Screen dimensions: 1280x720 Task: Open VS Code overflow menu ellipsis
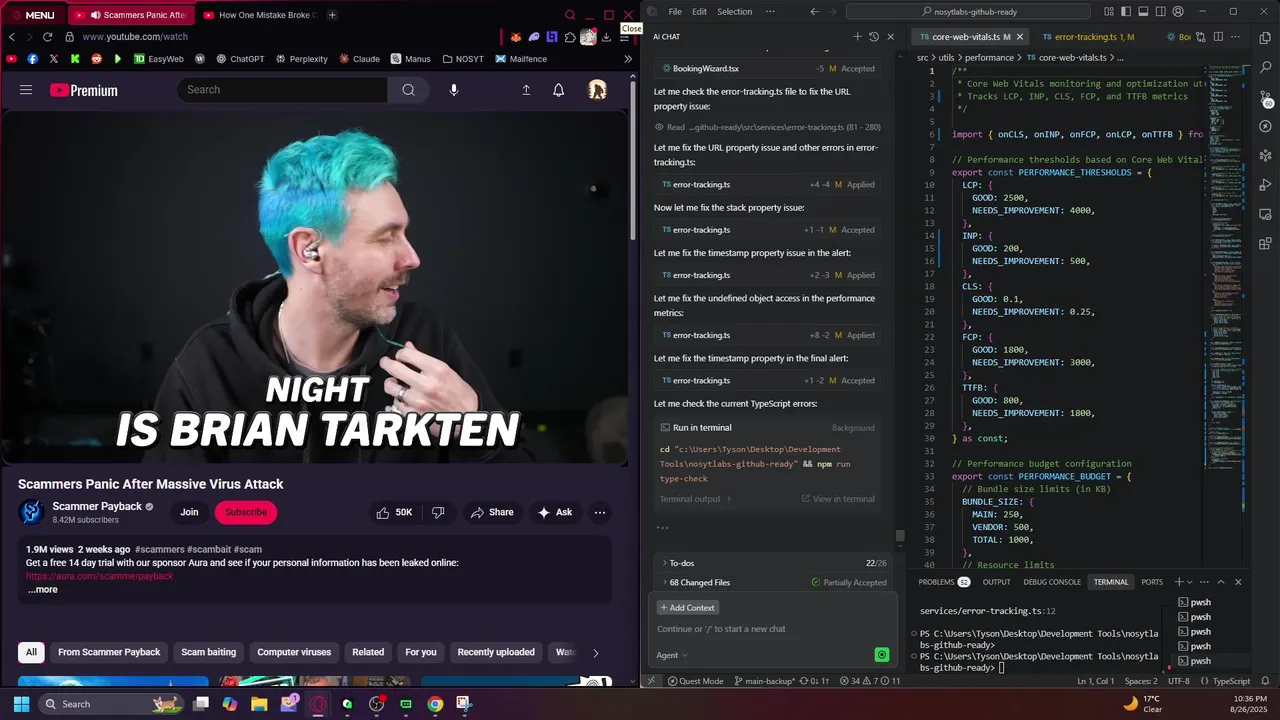[x=770, y=12]
